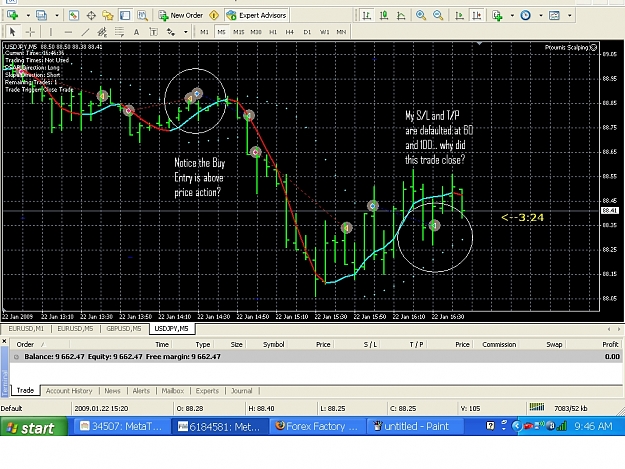Image resolution: width=625 pixels, height=469 pixels.
Task: Switch chart to H4 timeframe
Action: [x=290, y=32]
